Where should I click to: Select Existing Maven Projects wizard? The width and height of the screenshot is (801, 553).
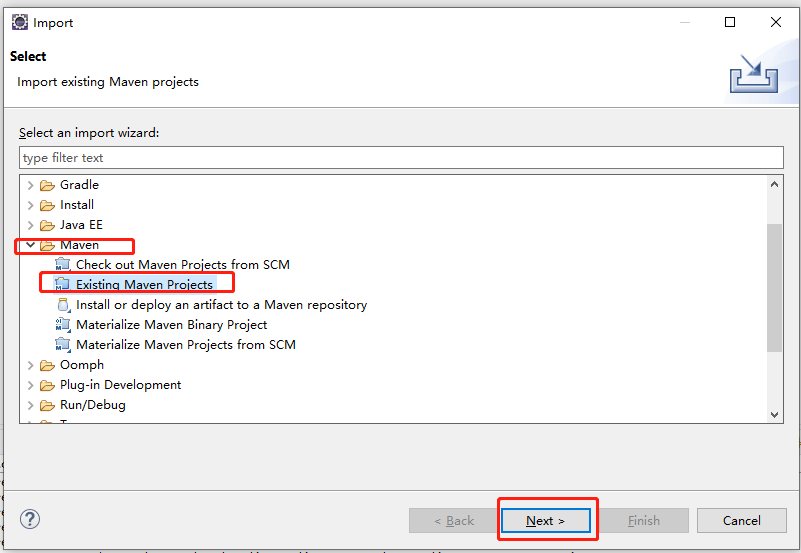pyautogui.click(x=145, y=284)
